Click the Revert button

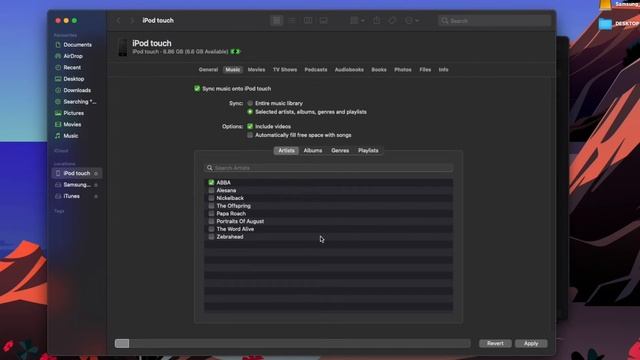click(495, 344)
